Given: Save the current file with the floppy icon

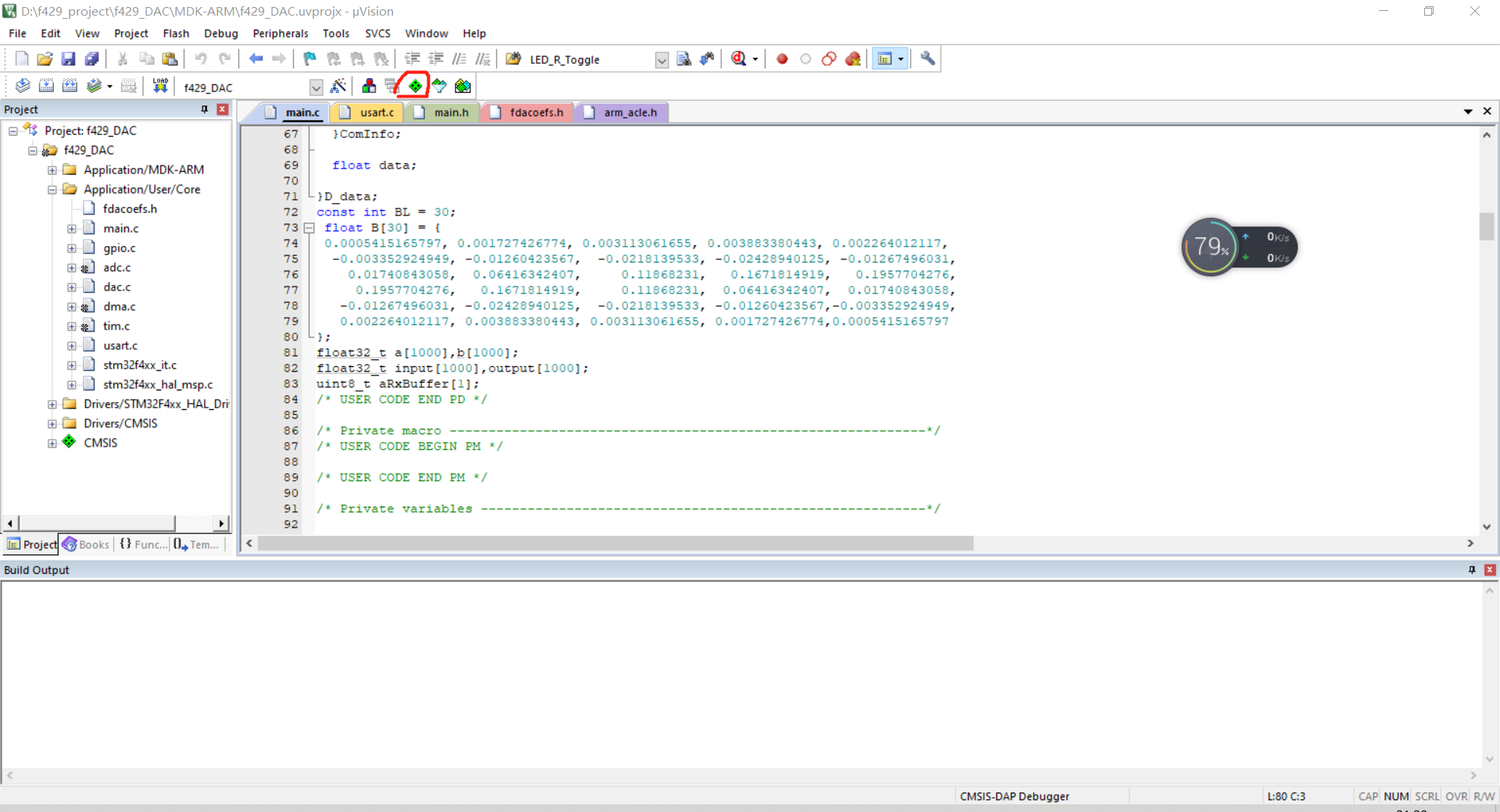Looking at the screenshot, I should point(68,59).
